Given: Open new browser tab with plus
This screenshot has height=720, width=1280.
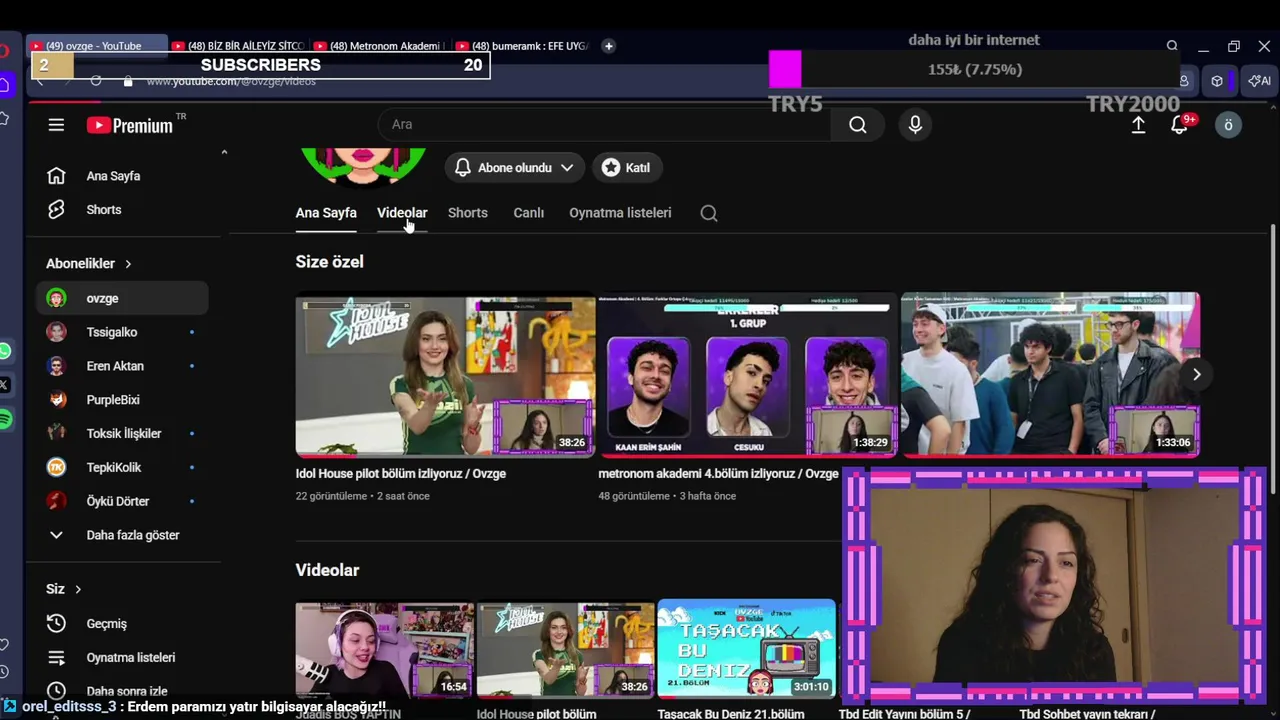Looking at the screenshot, I should pyautogui.click(x=608, y=46).
